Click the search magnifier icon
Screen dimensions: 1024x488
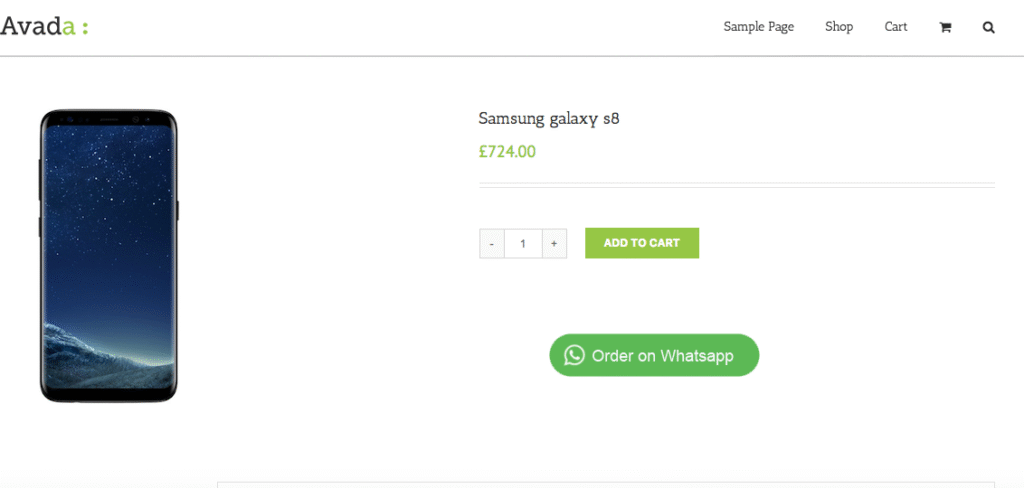(x=989, y=27)
